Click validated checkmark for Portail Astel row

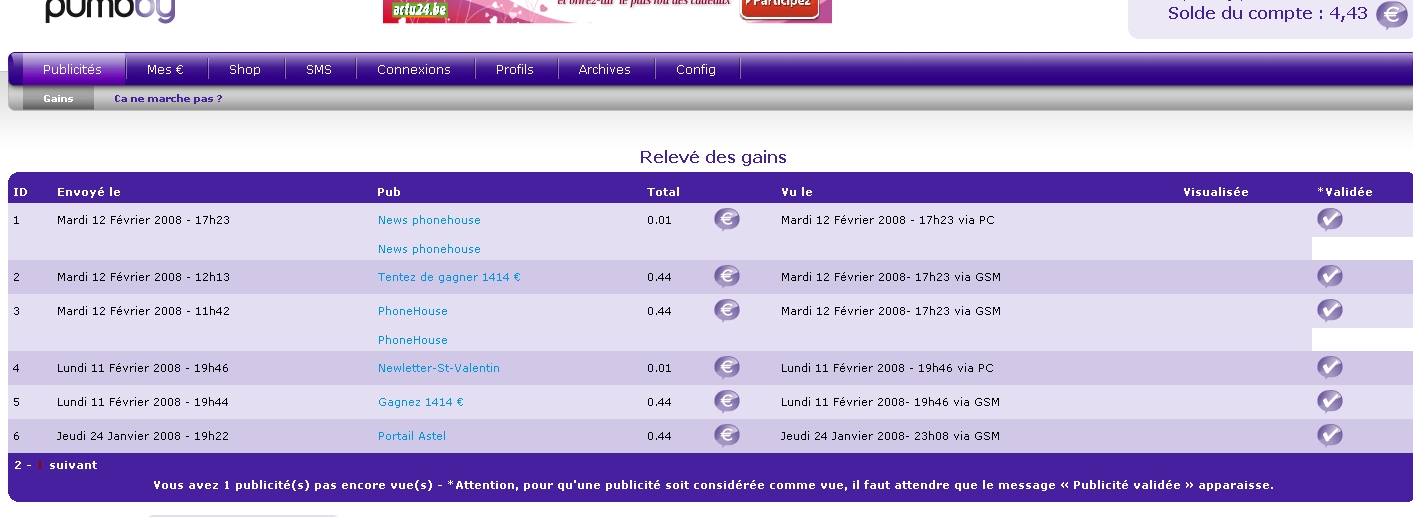tap(1329, 436)
